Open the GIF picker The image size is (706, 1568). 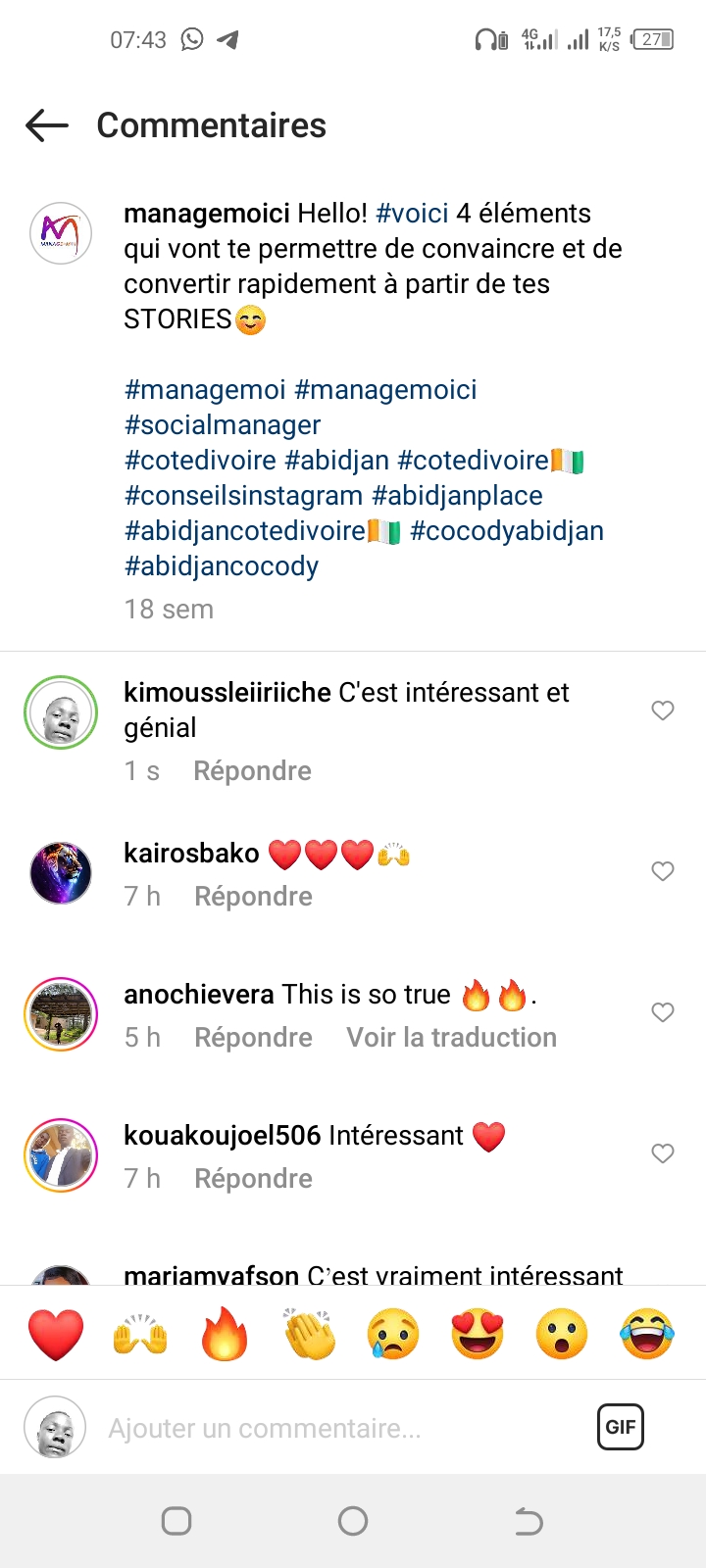point(621,1427)
